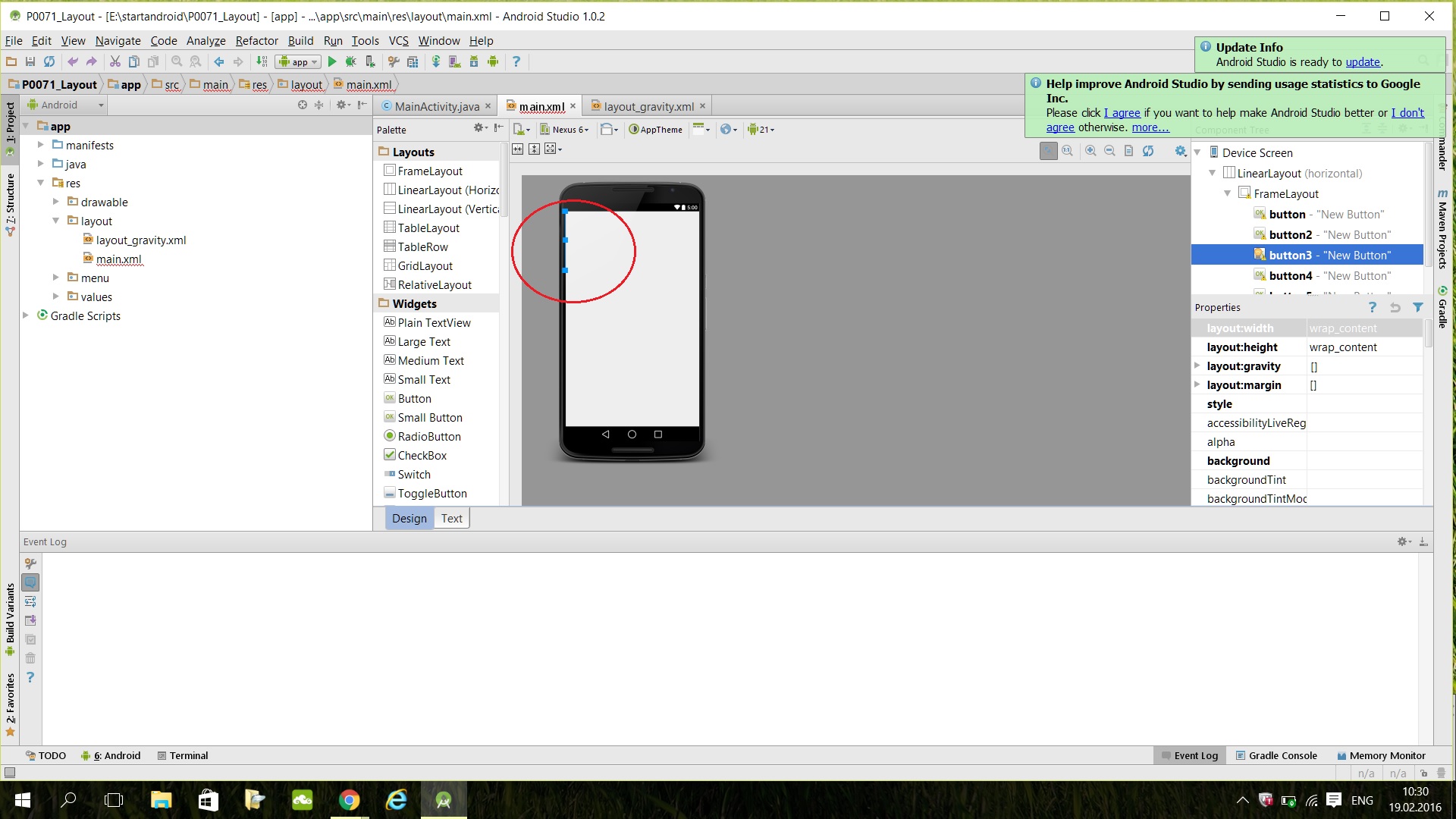Open SDK Manager icon in toolbar
Image resolution: width=1456 pixels, height=819 pixels.
[x=474, y=62]
